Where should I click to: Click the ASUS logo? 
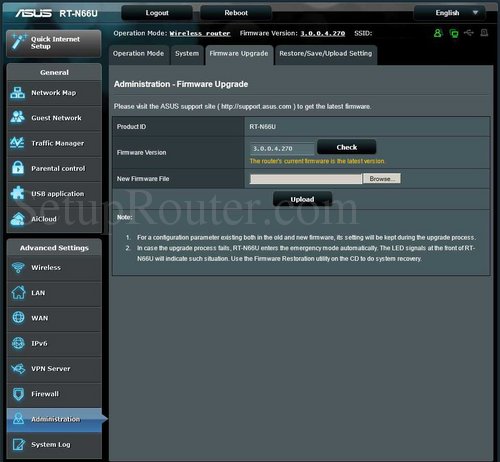click(x=33, y=13)
